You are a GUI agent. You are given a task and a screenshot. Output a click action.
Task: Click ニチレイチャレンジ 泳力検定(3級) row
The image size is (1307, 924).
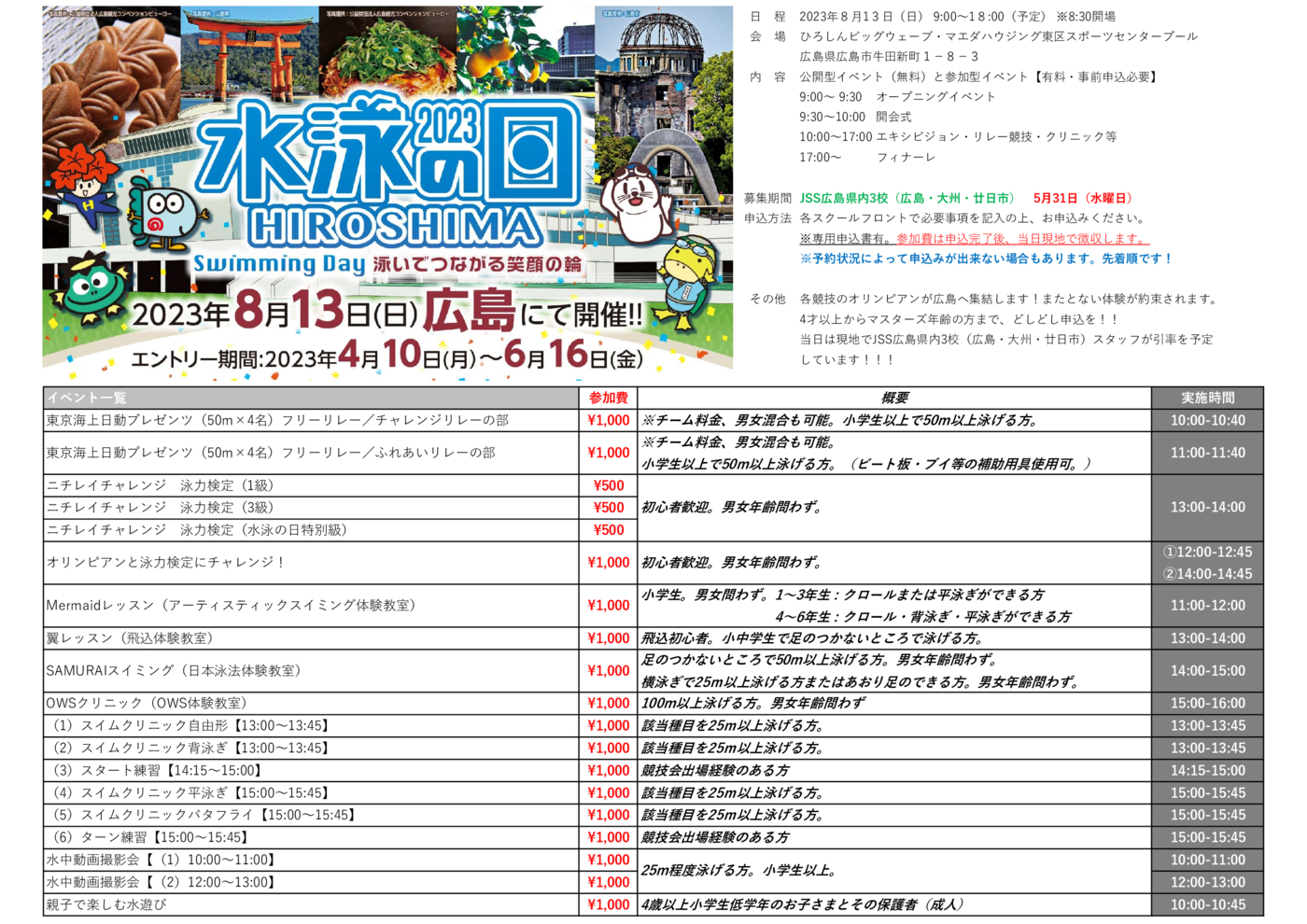[311, 508]
